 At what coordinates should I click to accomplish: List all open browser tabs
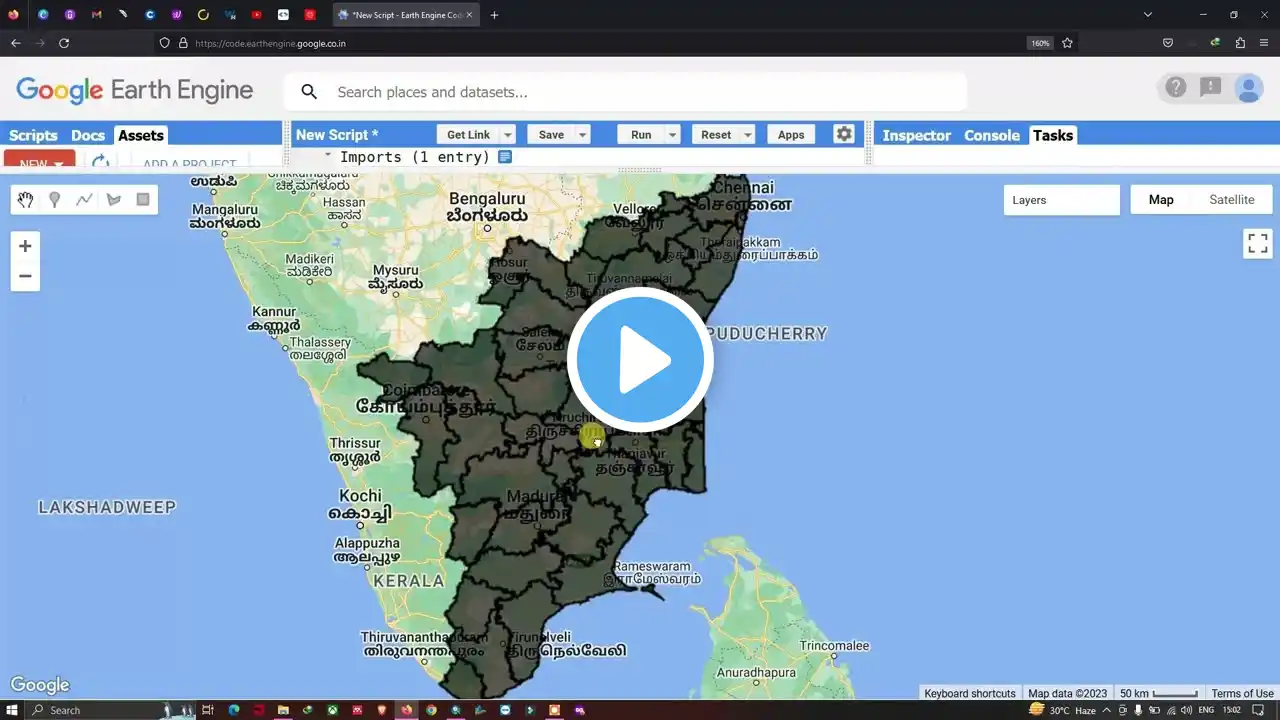click(x=1148, y=15)
